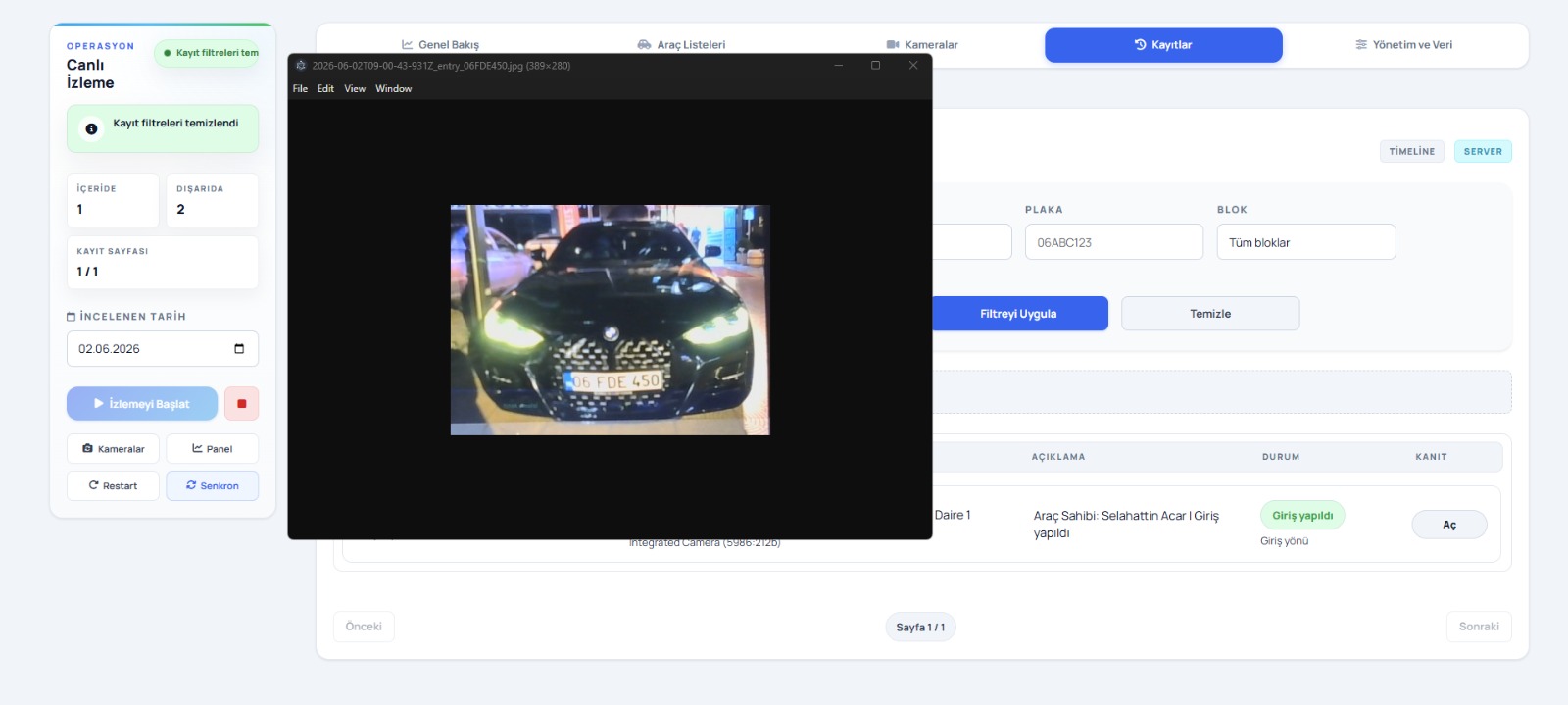
Task: Click the Kayıtlar tab history icon
Action: point(1141,45)
